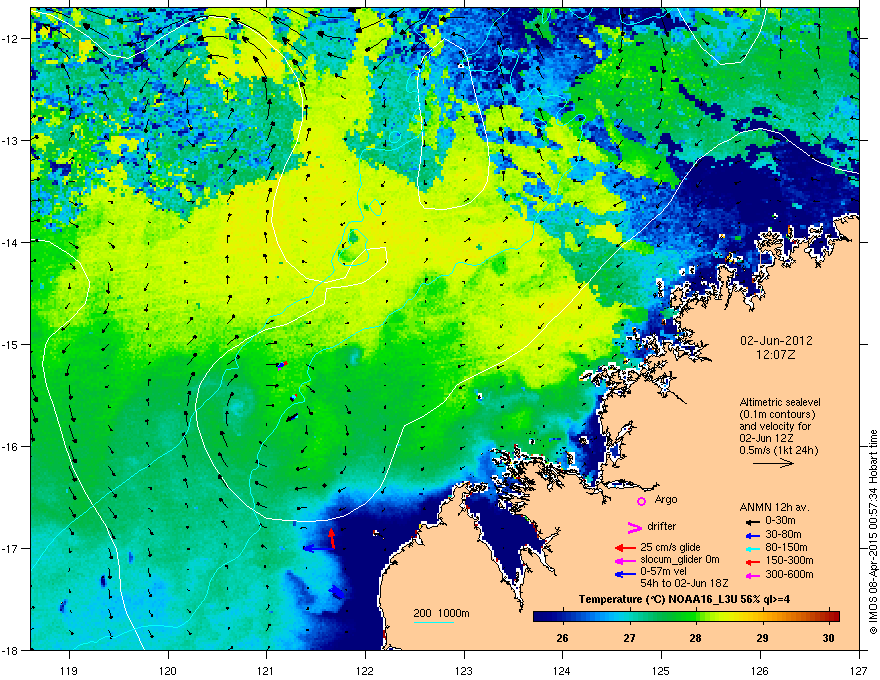
Task: Click the longitude axis label '125'
Action: point(661,670)
